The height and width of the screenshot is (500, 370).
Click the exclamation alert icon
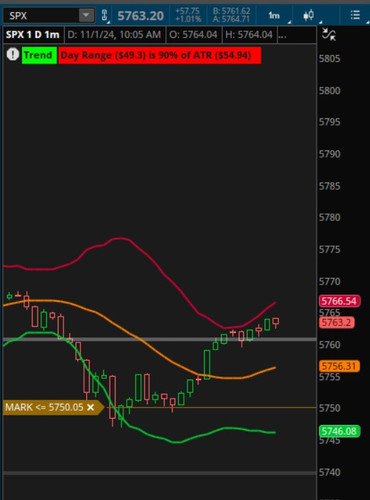(x=13, y=54)
